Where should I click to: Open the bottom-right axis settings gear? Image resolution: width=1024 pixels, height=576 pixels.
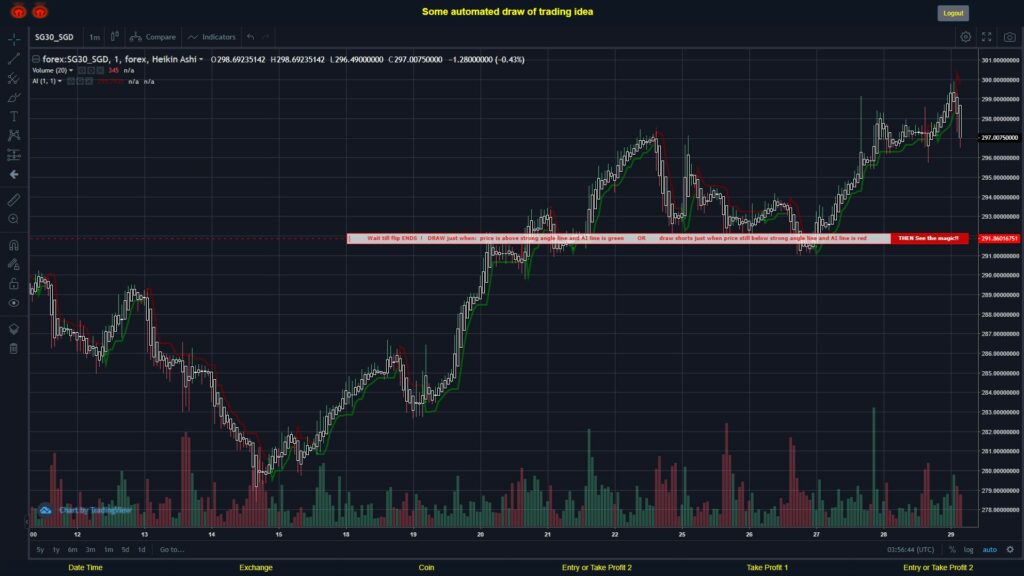(1010, 550)
